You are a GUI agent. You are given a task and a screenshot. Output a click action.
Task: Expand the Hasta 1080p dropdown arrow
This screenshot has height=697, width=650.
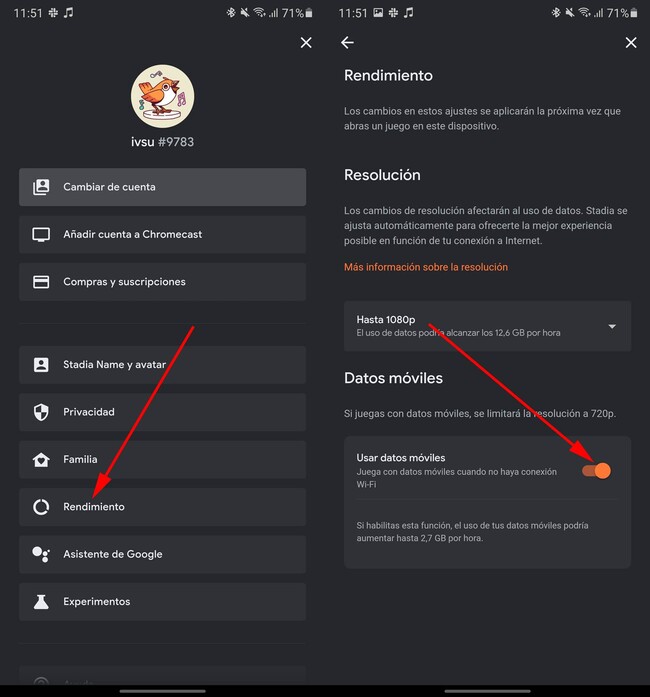(x=612, y=326)
